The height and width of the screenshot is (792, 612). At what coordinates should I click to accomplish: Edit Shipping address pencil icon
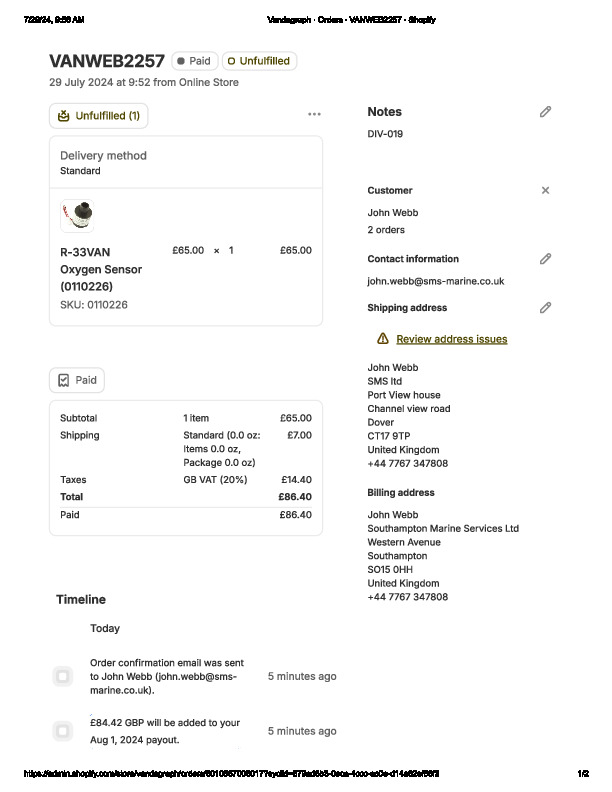click(x=545, y=308)
